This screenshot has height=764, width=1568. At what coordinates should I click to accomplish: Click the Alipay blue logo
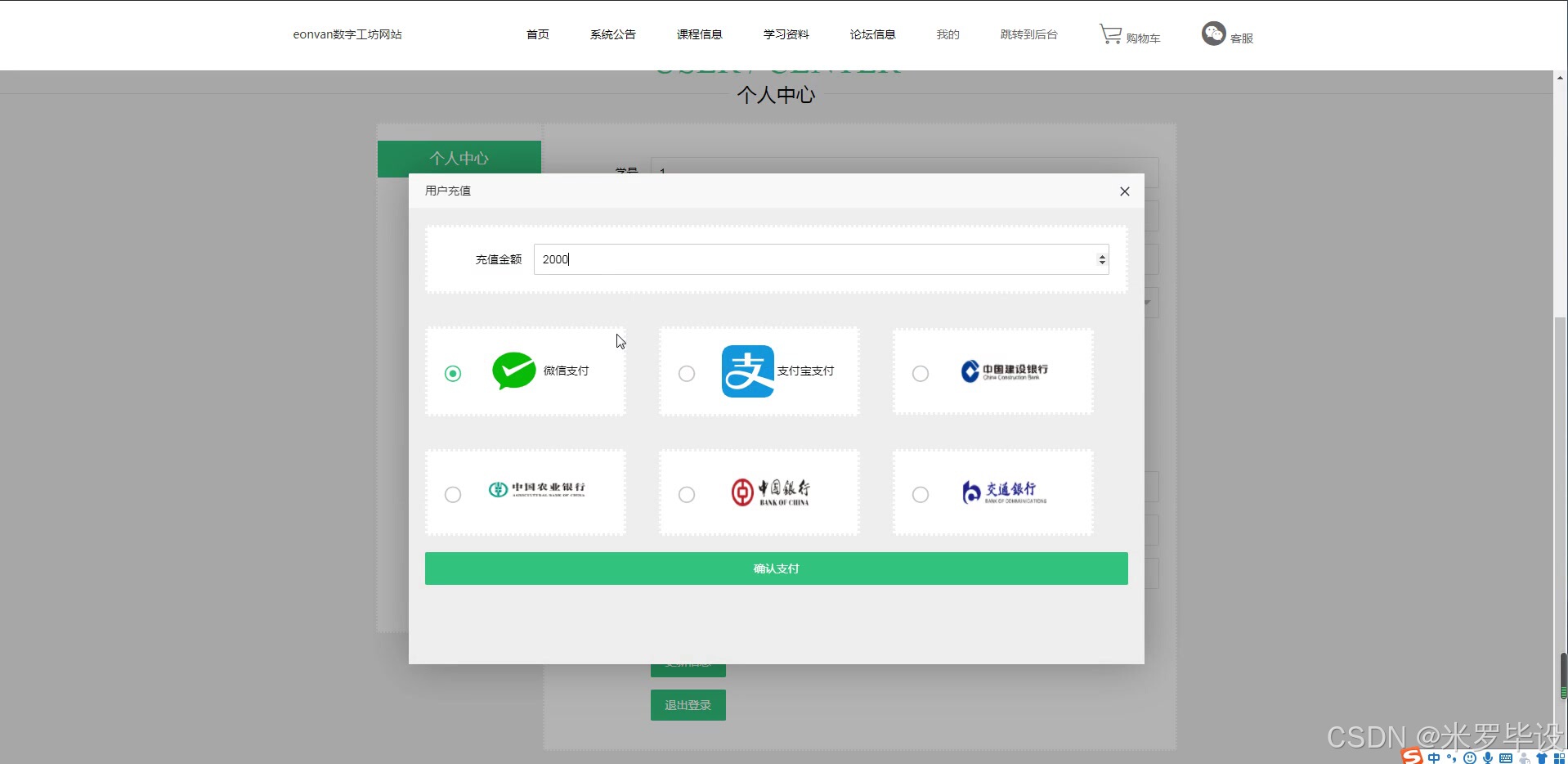point(747,371)
